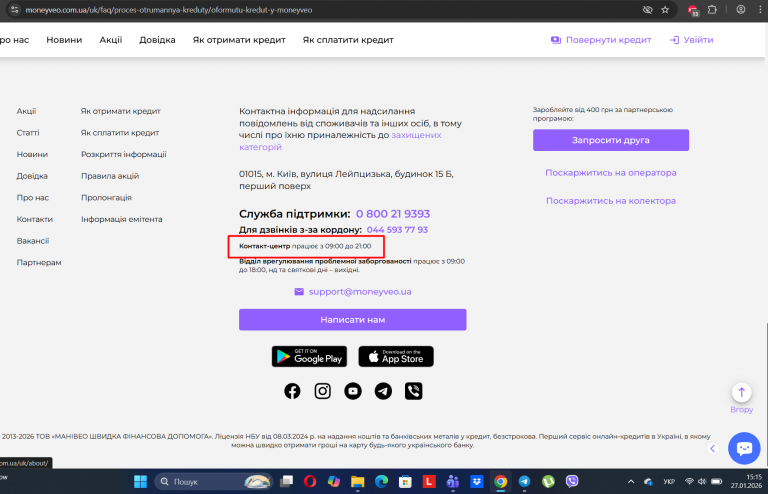Open the Акції top navigation item

tap(111, 40)
